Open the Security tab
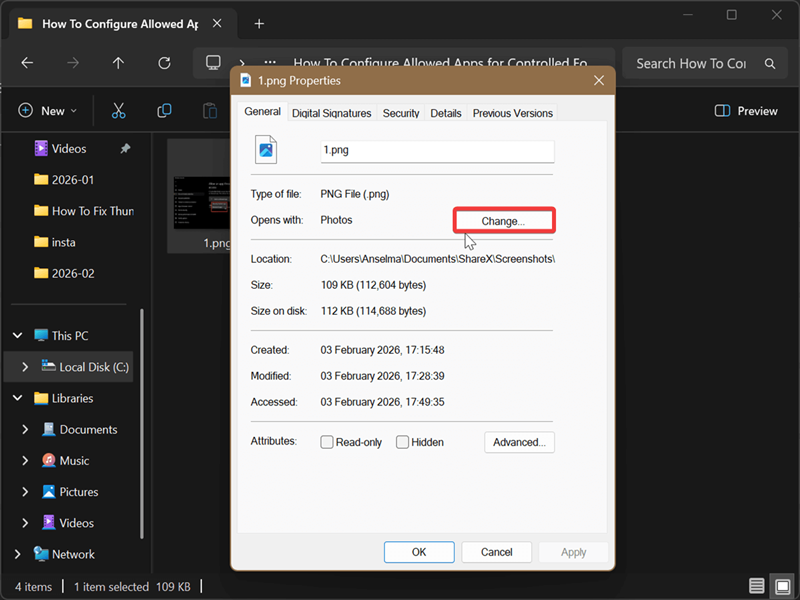800x600 pixels. click(401, 113)
